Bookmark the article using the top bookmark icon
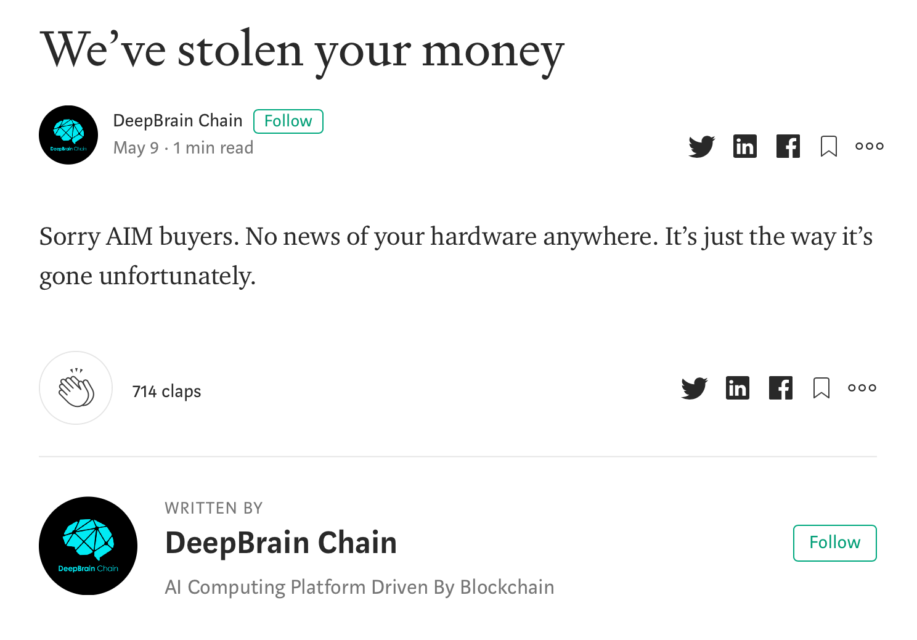Image resolution: width=917 pixels, height=640 pixels. pos(828,147)
